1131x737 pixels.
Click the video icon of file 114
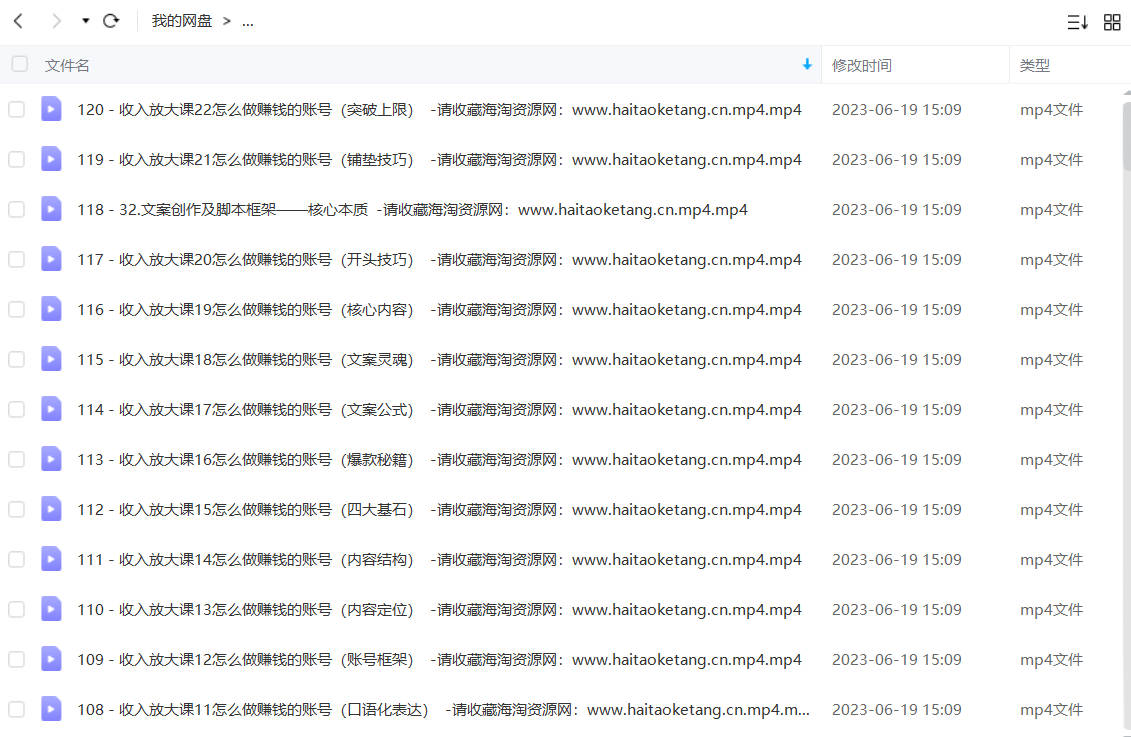tap(51, 409)
